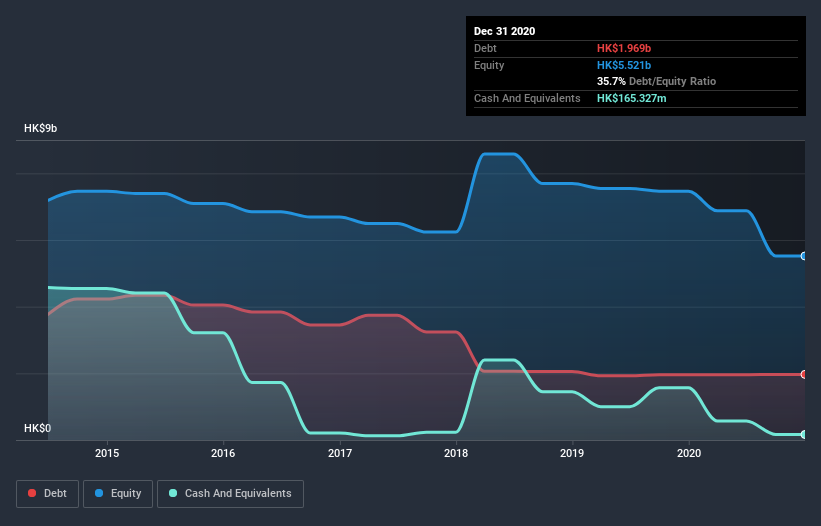Screen dimensions: 821x526
Task: Click the Equity label in tooltip
Action: tap(489, 65)
